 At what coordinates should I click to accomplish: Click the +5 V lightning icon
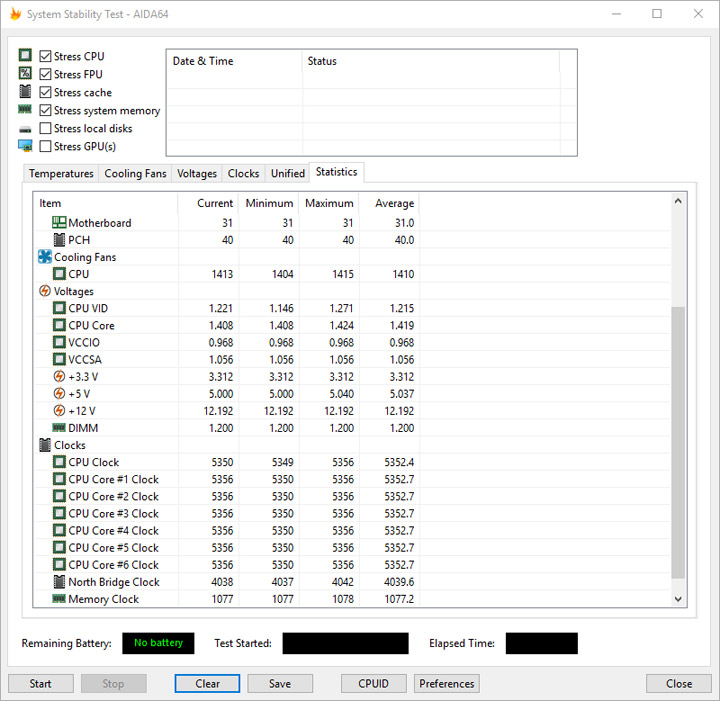coord(59,393)
